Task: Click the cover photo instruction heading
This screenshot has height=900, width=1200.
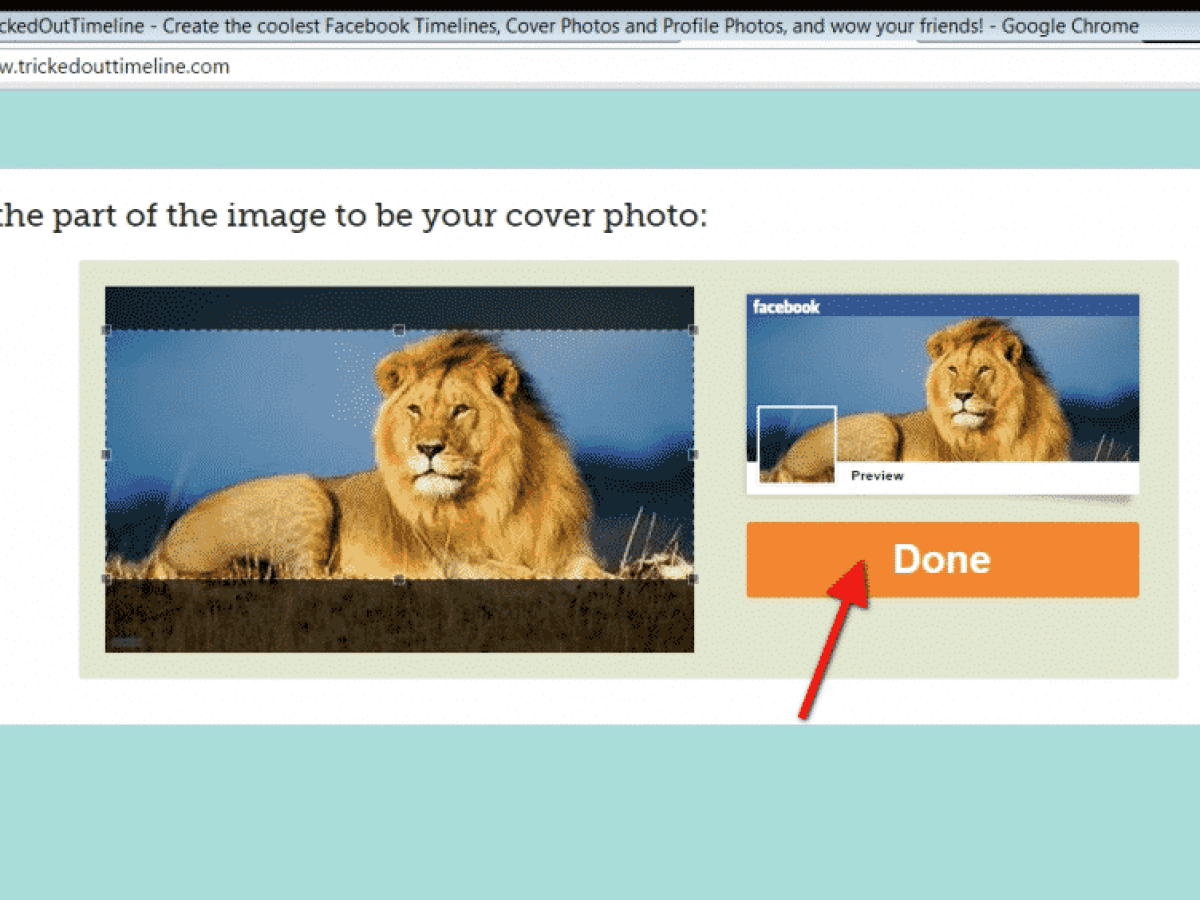Action: [x=353, y=216]
